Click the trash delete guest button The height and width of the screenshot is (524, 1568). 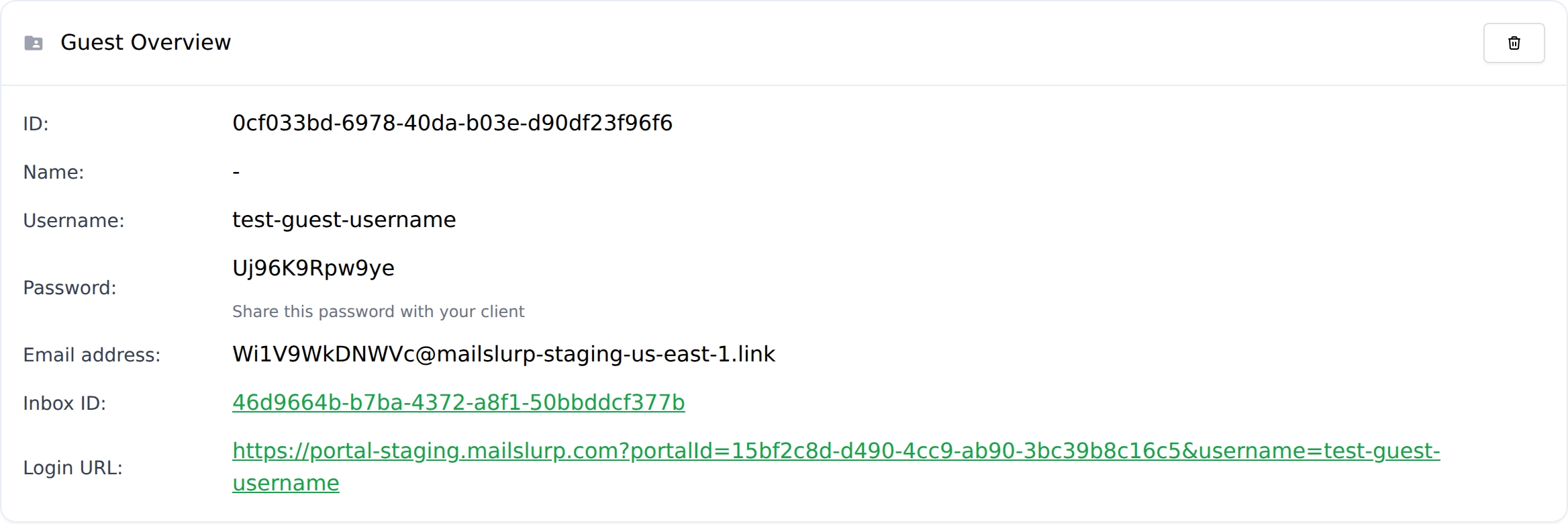[1514, 43]
